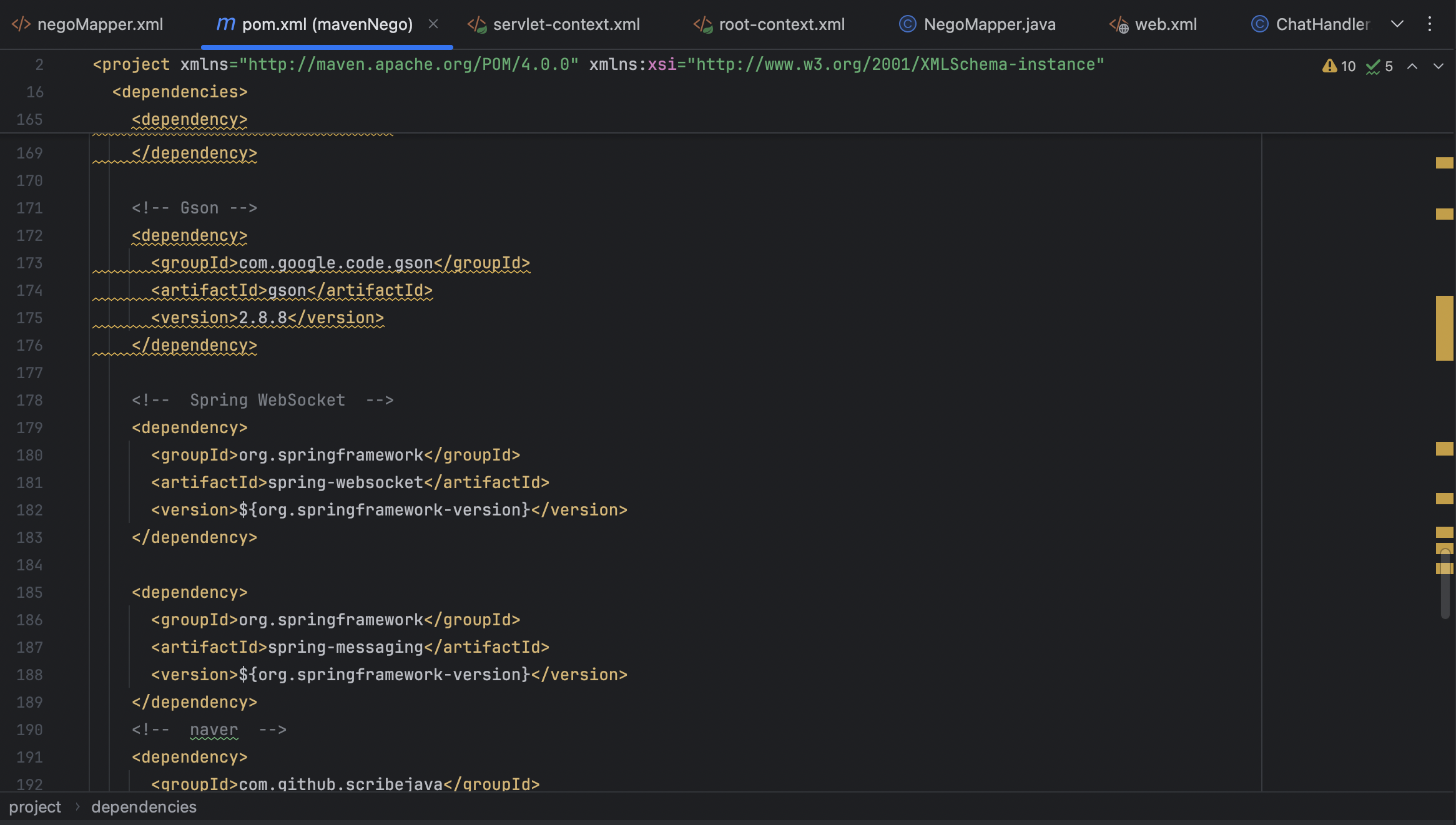Screen dimensions: 1456x825
Task: Click the class icon on ChatHandler tab
Action: point(1260,24)
